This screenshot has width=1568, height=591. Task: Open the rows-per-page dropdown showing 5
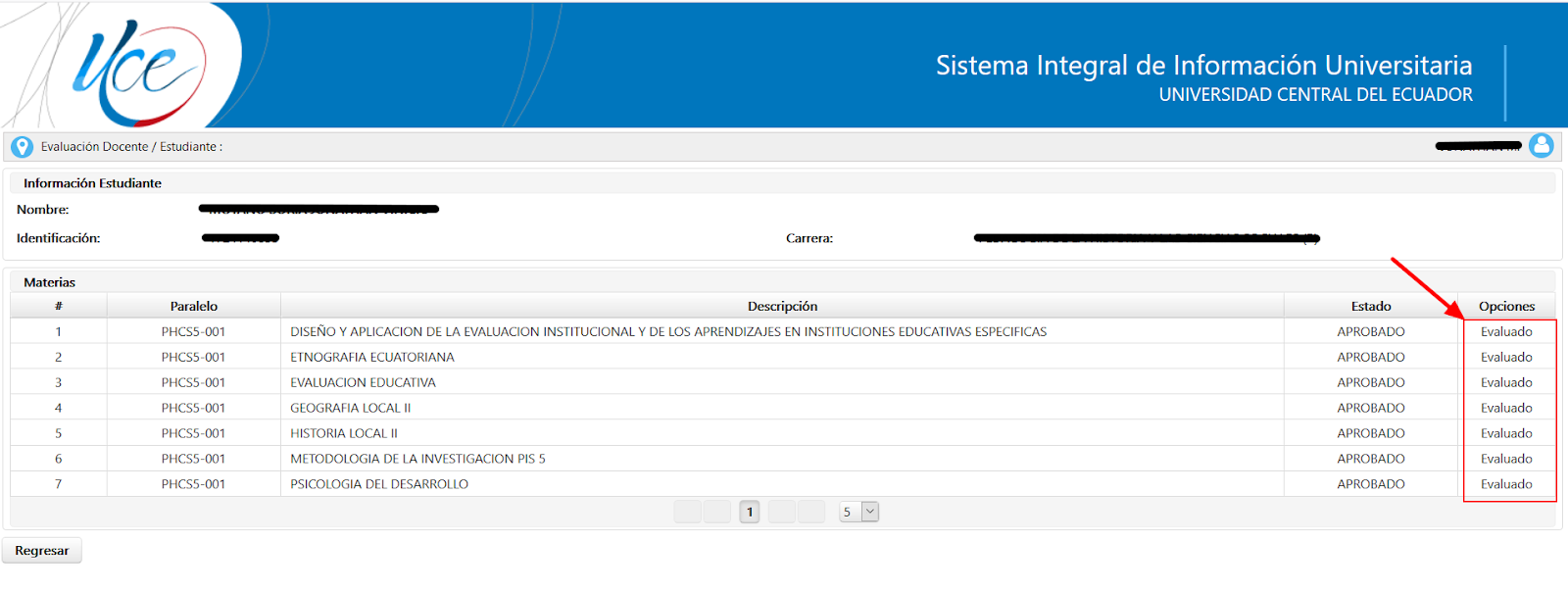[859, 512]
